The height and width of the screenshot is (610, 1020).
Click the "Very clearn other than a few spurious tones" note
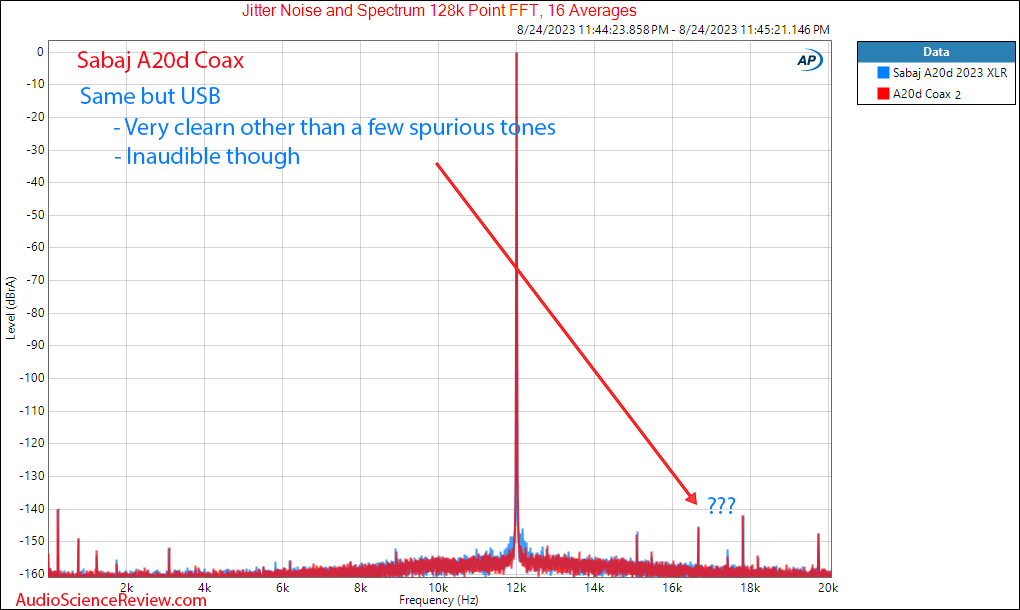tap(334, 127)
